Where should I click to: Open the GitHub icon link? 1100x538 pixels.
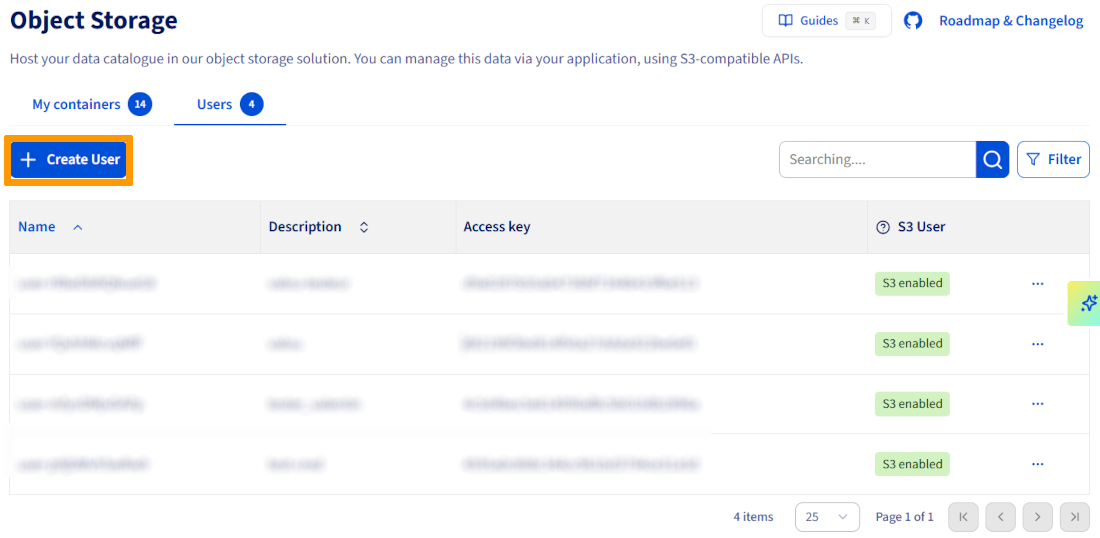point(912,21)
